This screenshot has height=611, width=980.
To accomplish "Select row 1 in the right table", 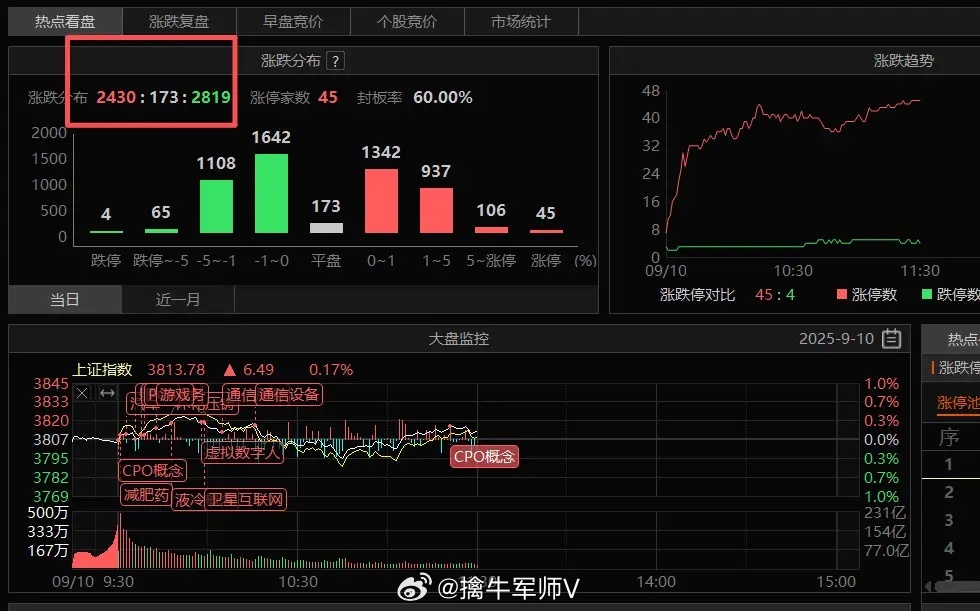I will click(951, 464).
